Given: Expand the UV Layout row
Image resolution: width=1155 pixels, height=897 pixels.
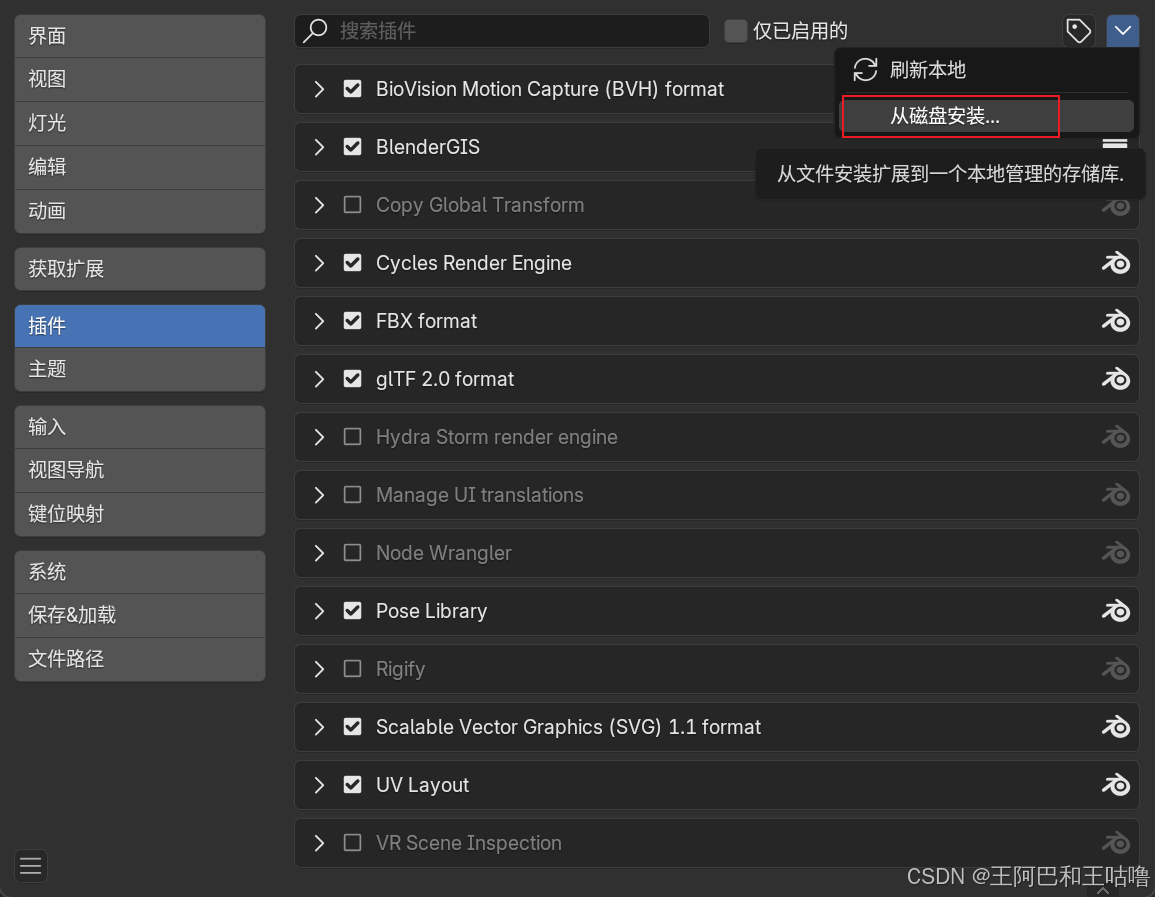Looking at the screenshot, I should point(319,785).
